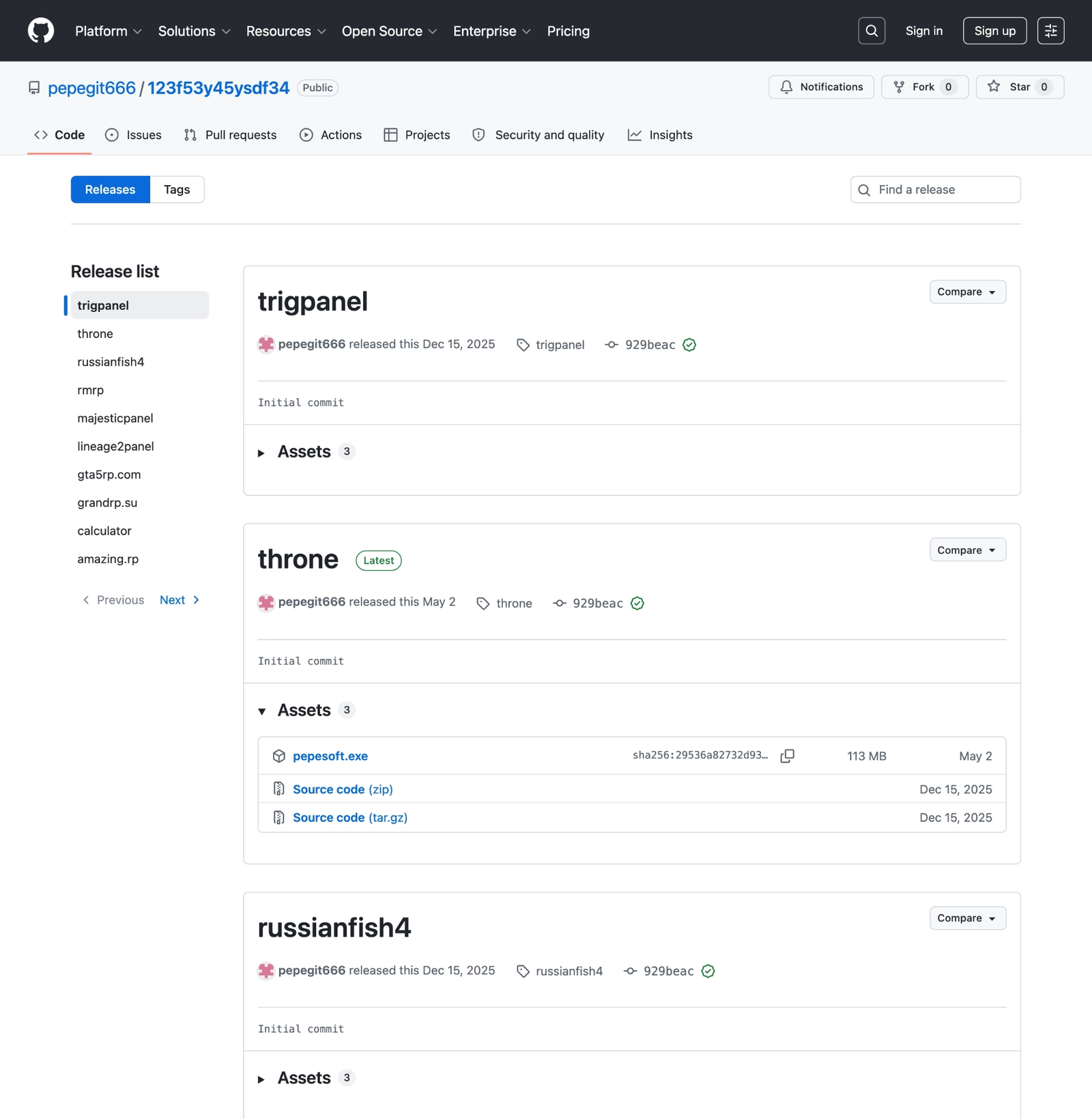This screenshot has height=1119, width=1092.
Task: Open the Solutions dropdown menu
Action: [195, 31]
